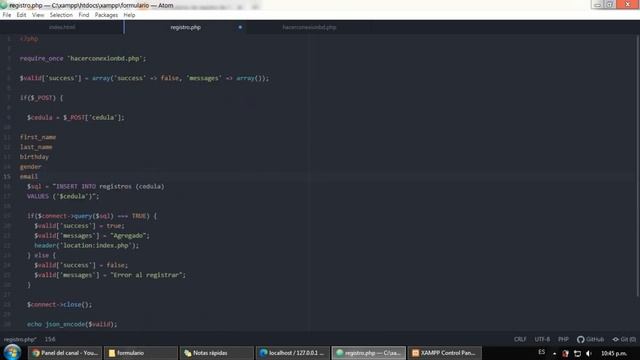Open the Help menu

click(x=129, y=15)
